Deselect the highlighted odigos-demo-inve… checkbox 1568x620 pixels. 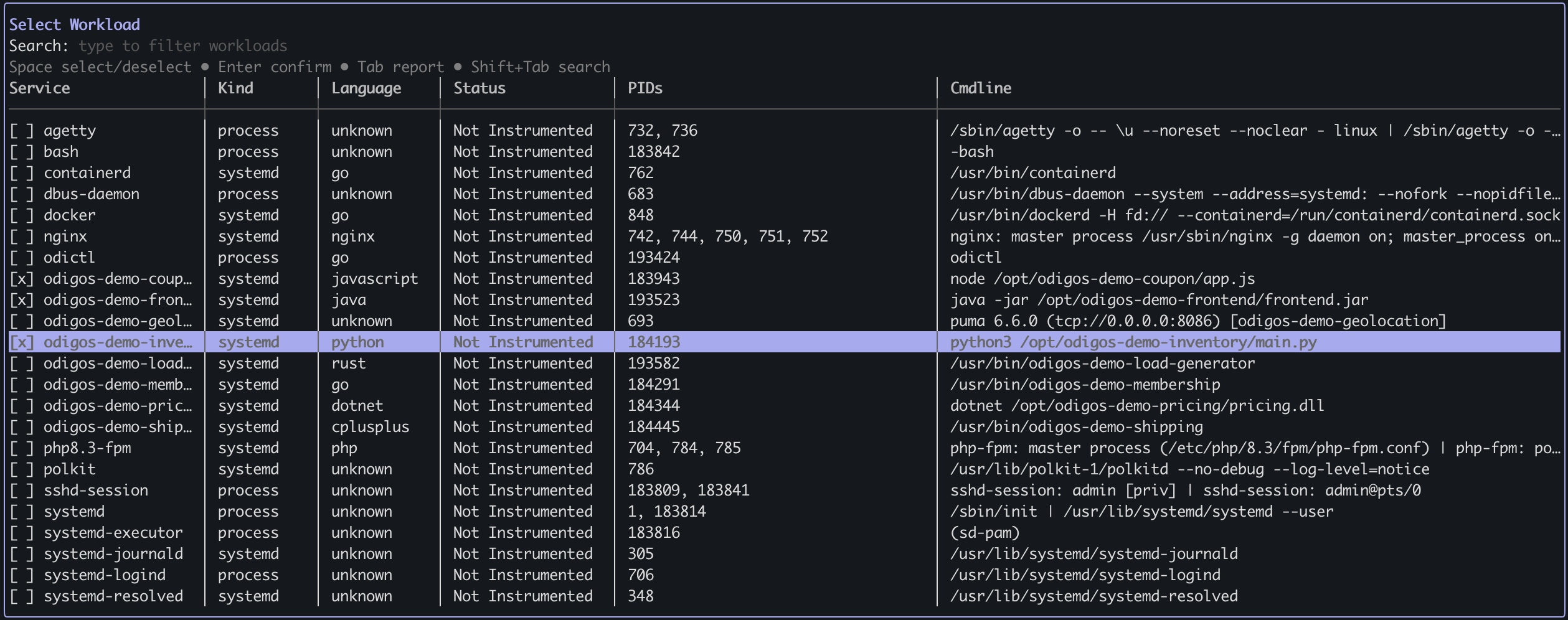pyautogui.click(x=22, y=342)
